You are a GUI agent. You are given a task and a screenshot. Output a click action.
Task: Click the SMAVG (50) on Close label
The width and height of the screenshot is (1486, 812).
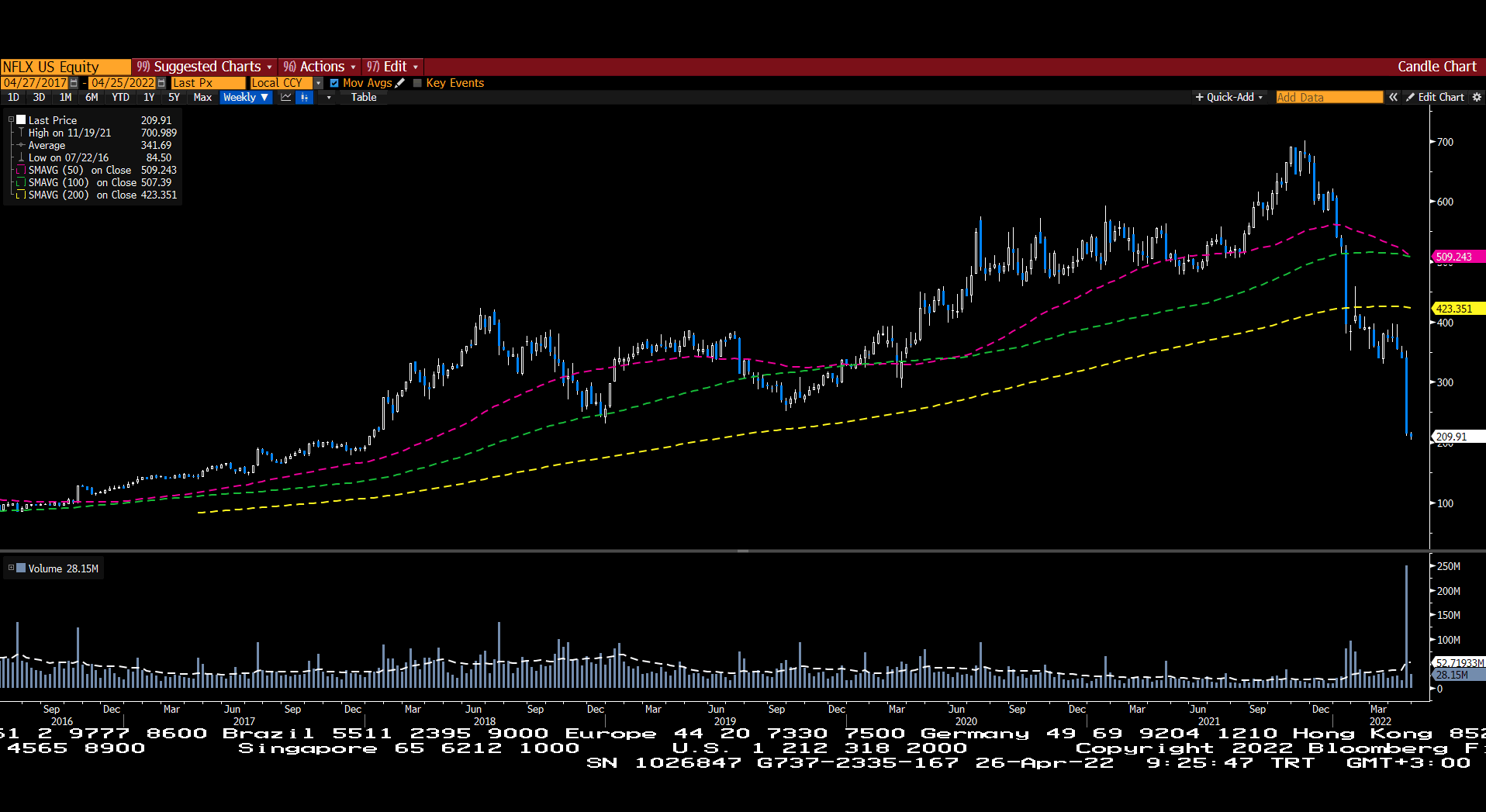point(80,170)
